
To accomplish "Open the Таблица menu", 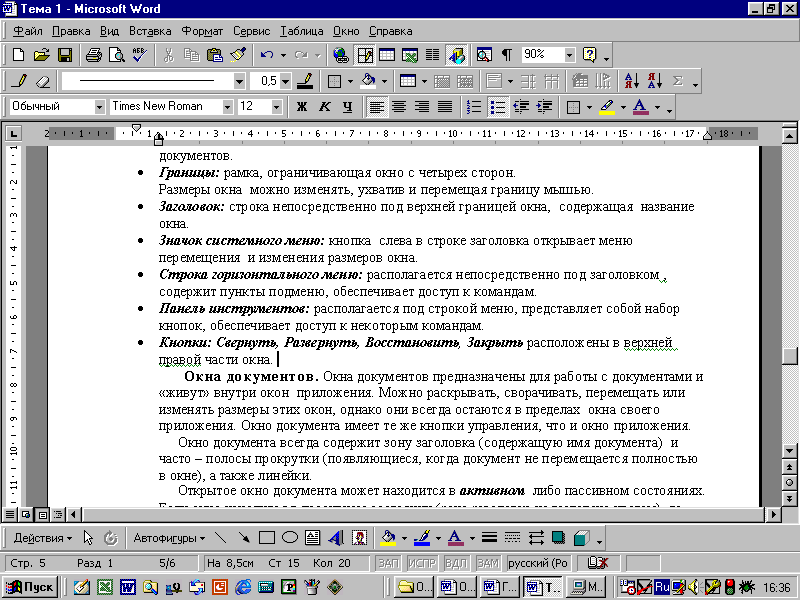I will (x=300, y=31).
